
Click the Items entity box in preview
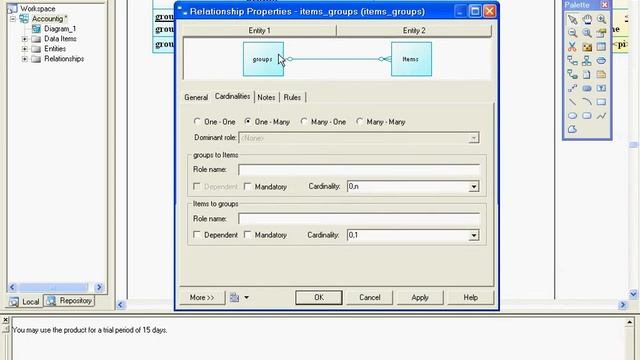[x=411, y=59]
